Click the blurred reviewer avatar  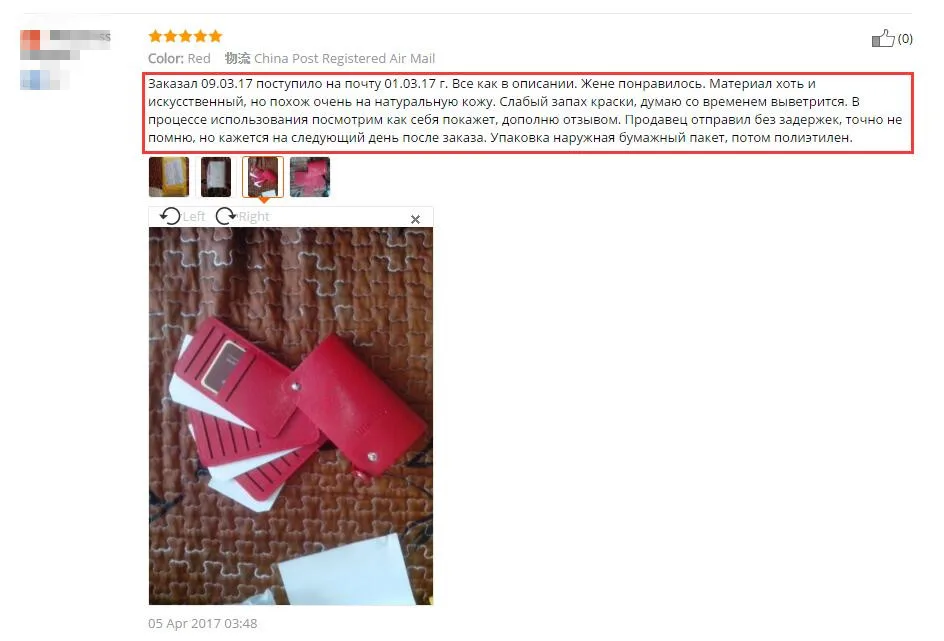(x=30, y=40)
